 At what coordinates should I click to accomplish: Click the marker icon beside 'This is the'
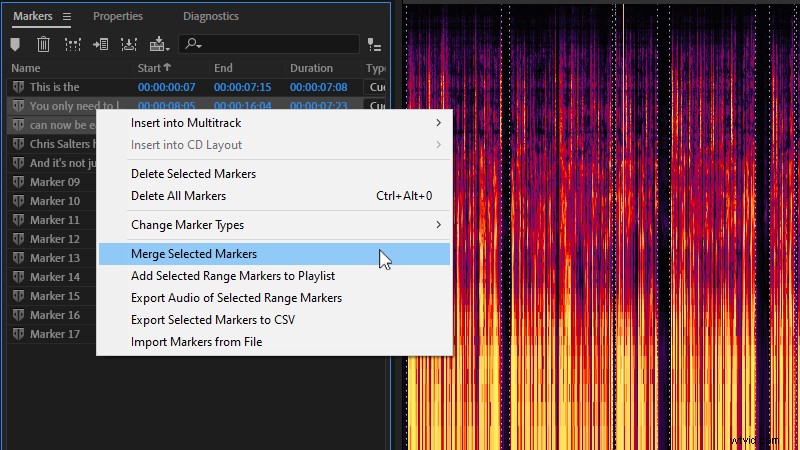tap(18, 87)
